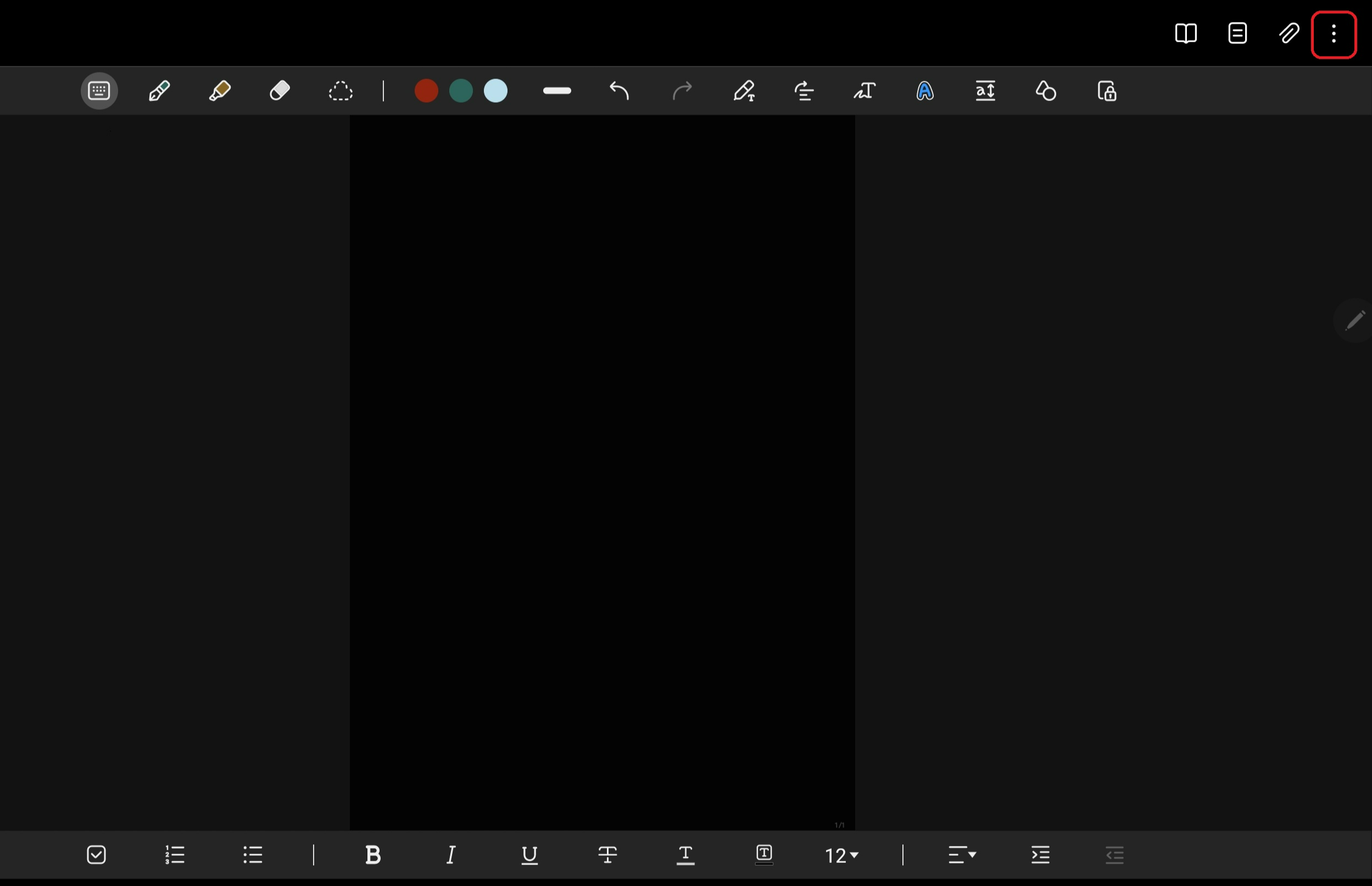Select the Eraser tool

point(280,91)
